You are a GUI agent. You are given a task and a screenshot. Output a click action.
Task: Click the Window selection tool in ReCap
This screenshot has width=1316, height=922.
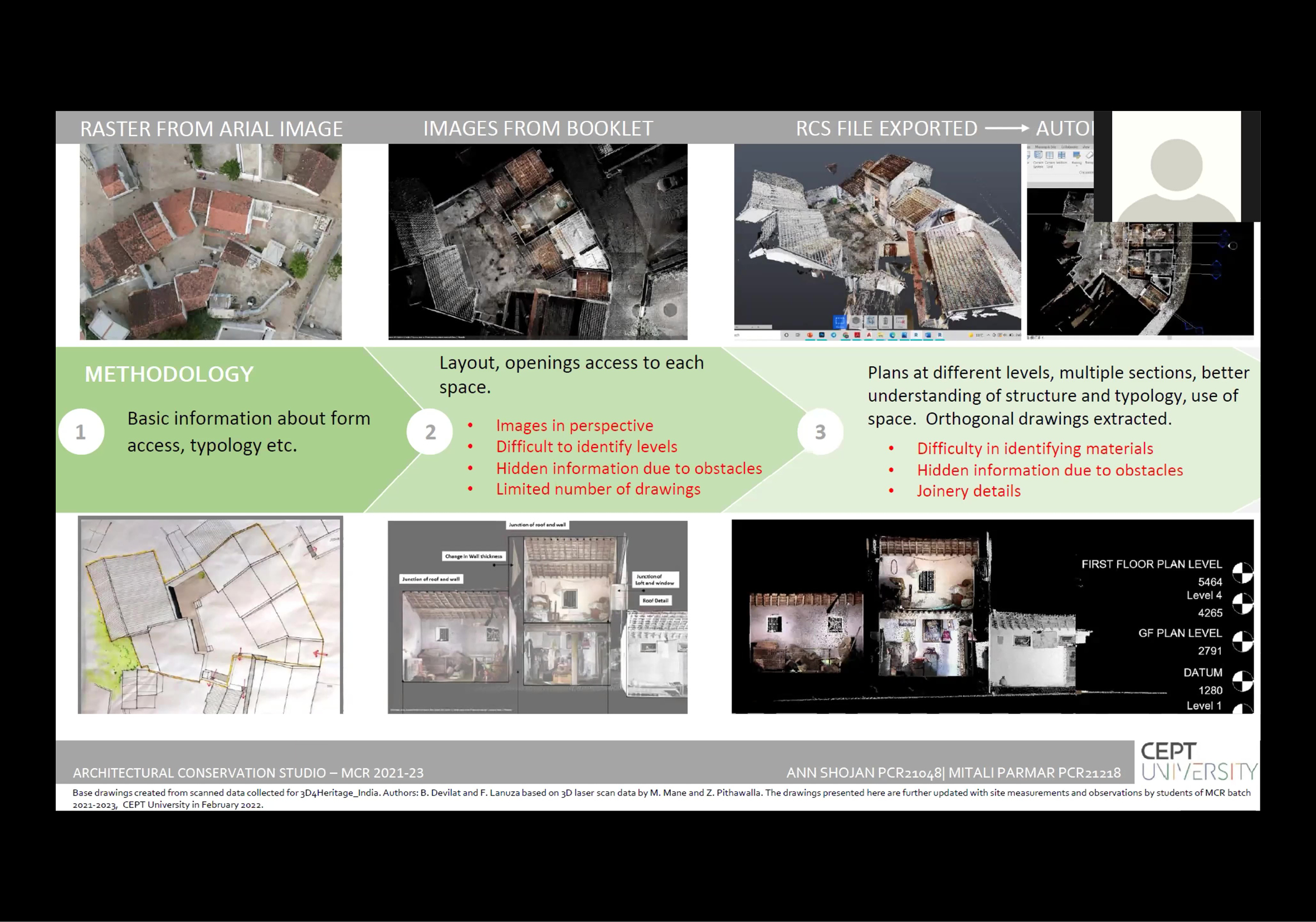click(840, 322)
